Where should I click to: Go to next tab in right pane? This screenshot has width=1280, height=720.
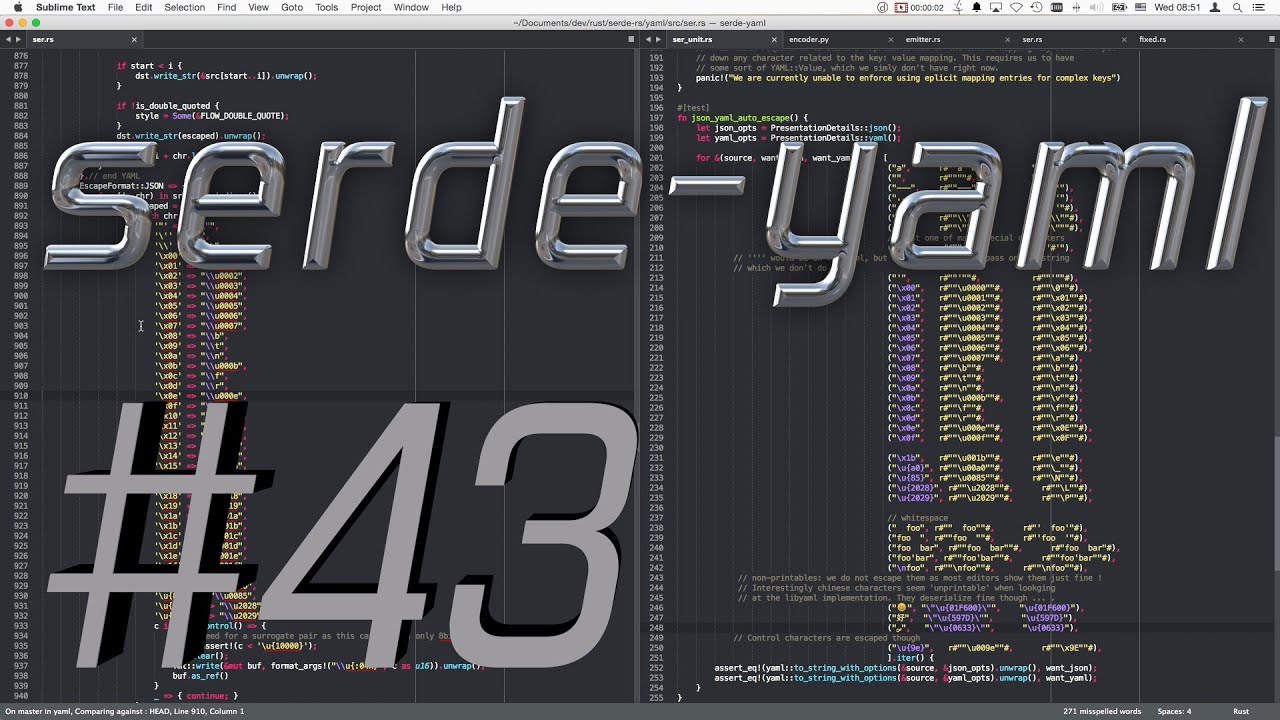click(x=660, y=39)
